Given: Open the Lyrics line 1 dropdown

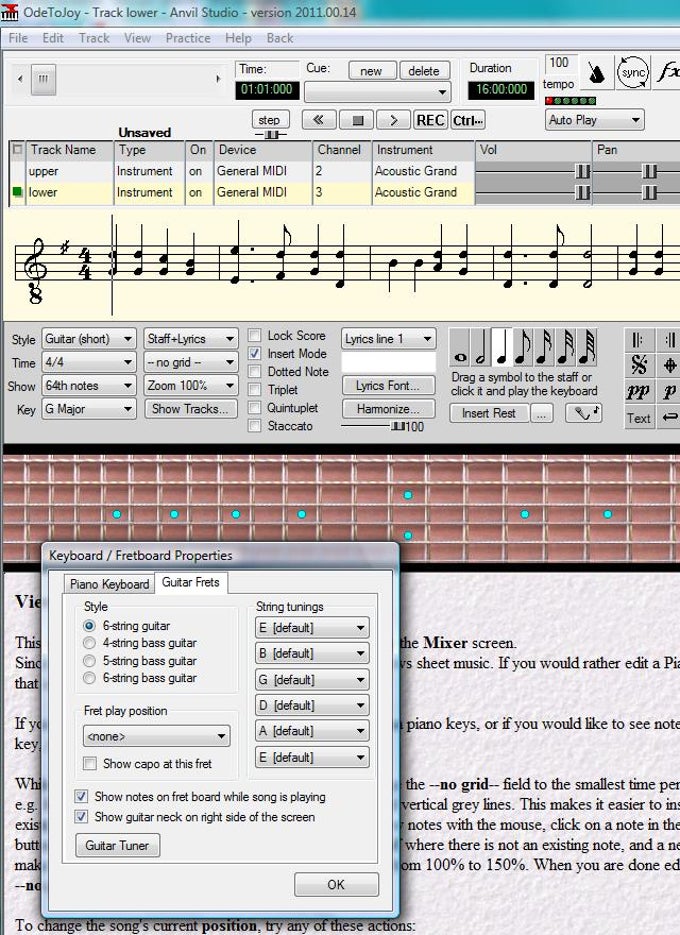Looking at the screenshot, I should [388, 339].
